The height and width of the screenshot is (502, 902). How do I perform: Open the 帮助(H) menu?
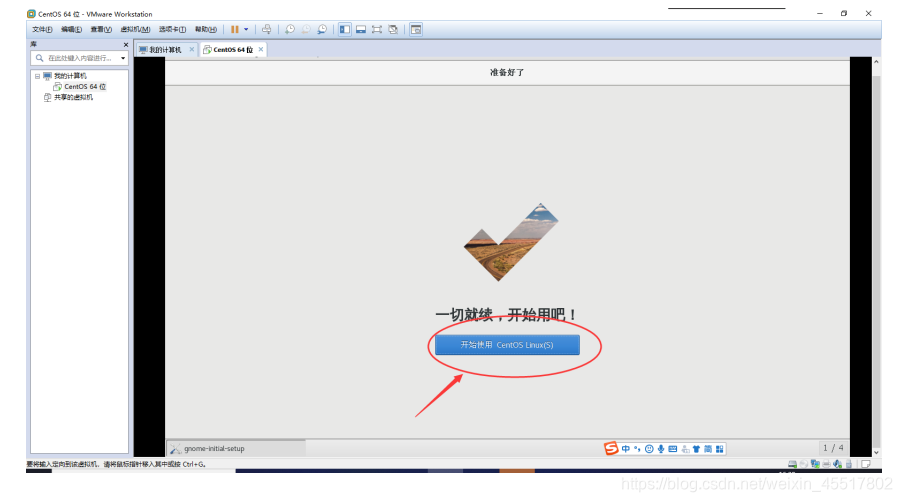click(x=205, y=29)
